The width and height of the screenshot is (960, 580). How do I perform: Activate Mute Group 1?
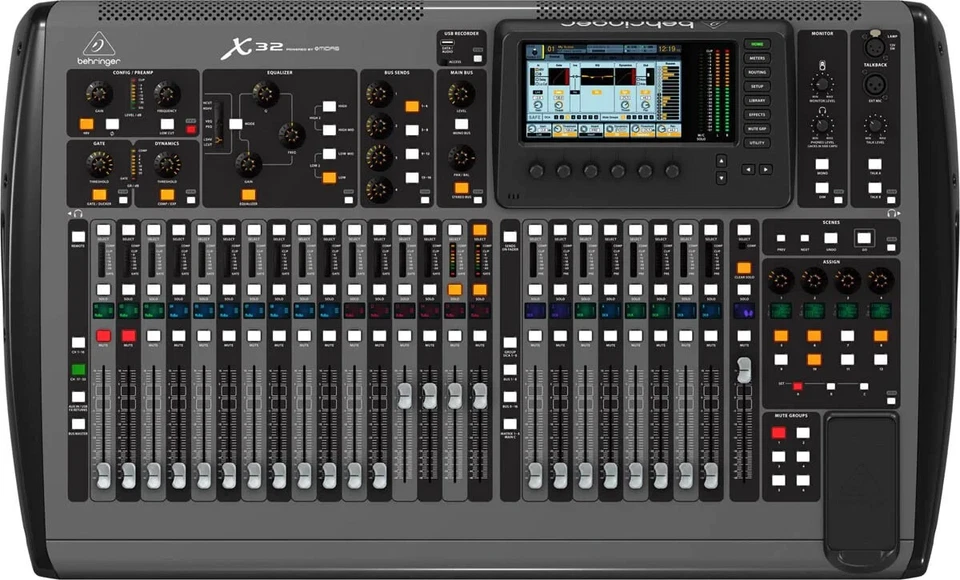point(777,431)
